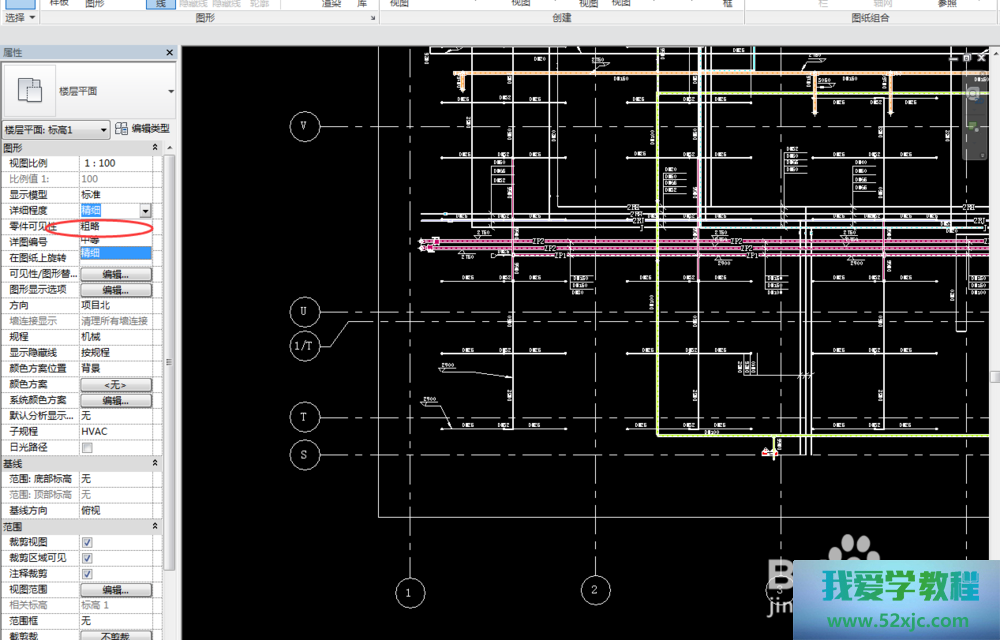Enable the 日光路径 (Sun Path) checkbox
The height and width of the screenshot is (640, 1000).
87,447
